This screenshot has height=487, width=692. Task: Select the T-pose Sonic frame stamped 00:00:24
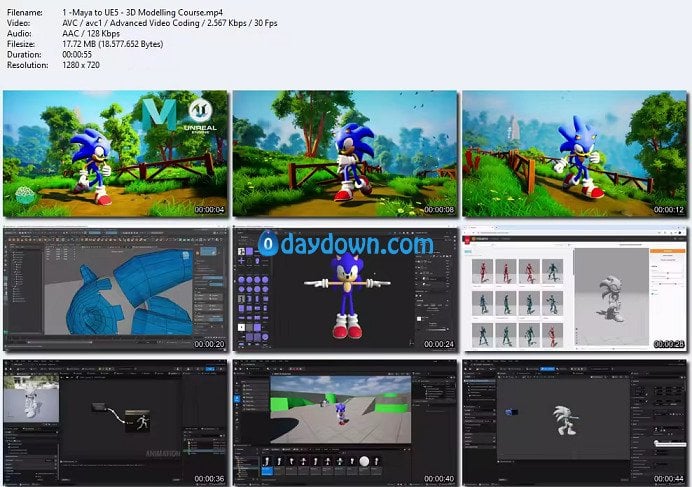[345, 289]
